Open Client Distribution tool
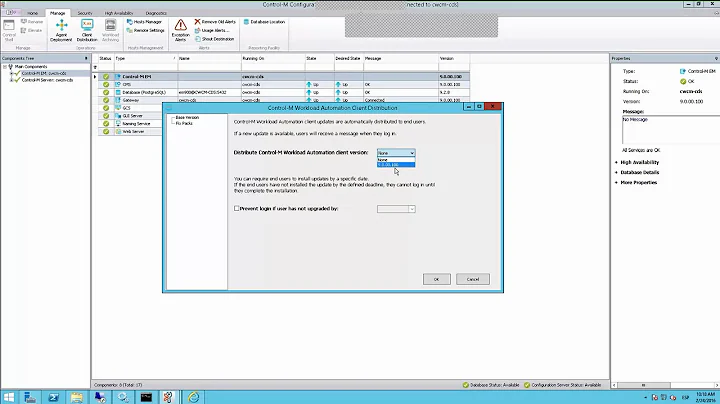Screen dimensions: 720x404 (x=87, y=30)
